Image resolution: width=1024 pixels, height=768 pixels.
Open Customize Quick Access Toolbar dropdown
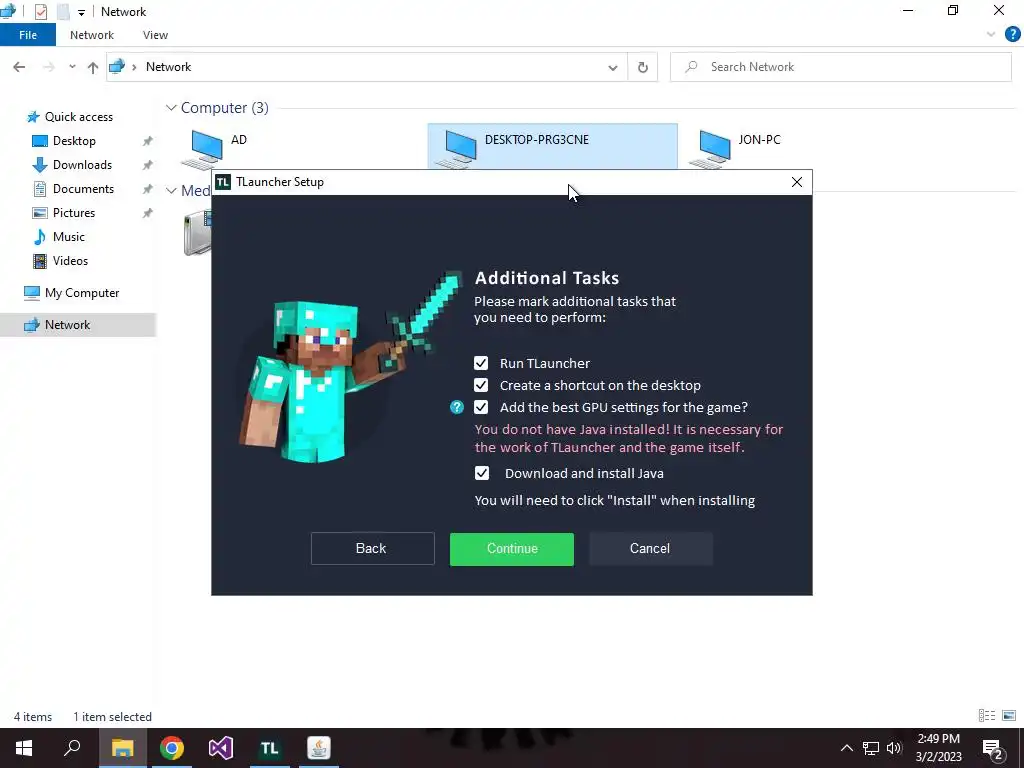point(81,12)
